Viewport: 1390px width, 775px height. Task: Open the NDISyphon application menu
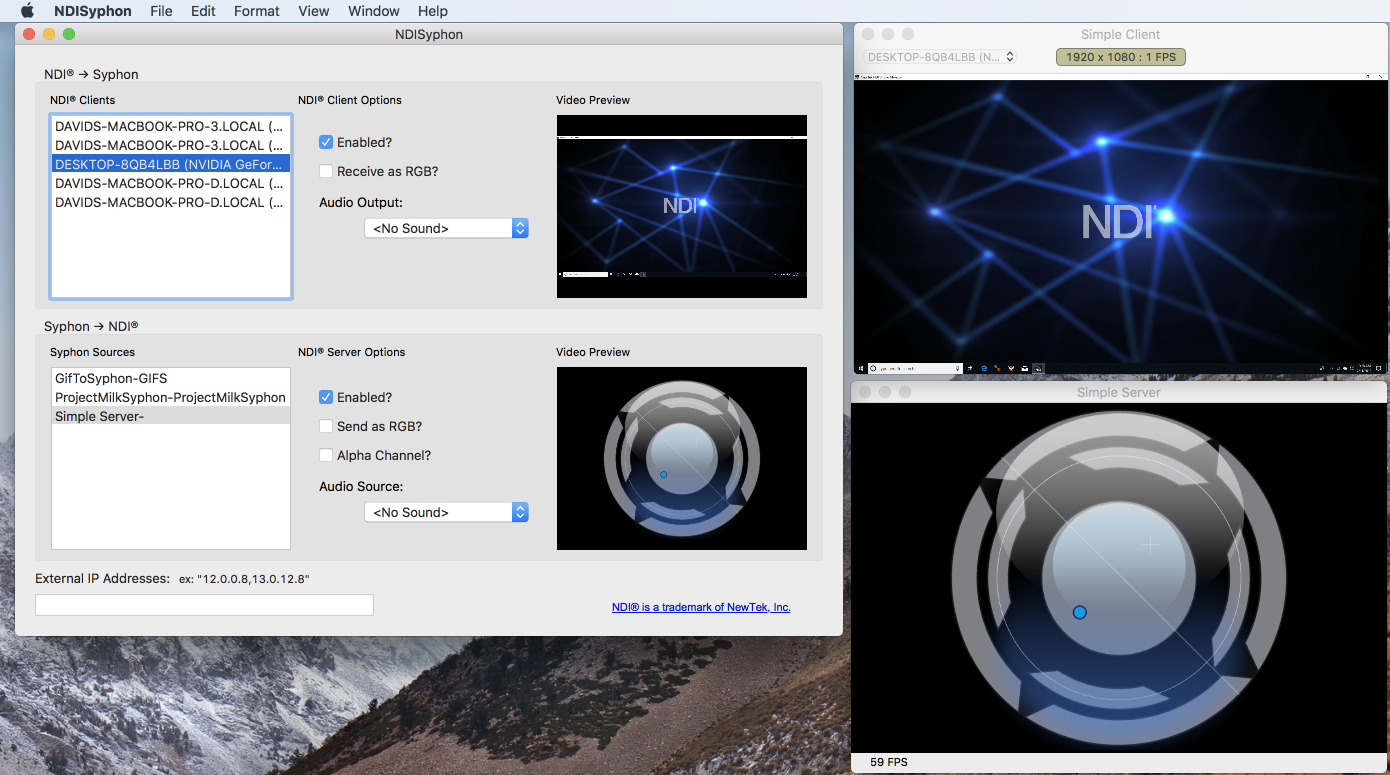93,11
